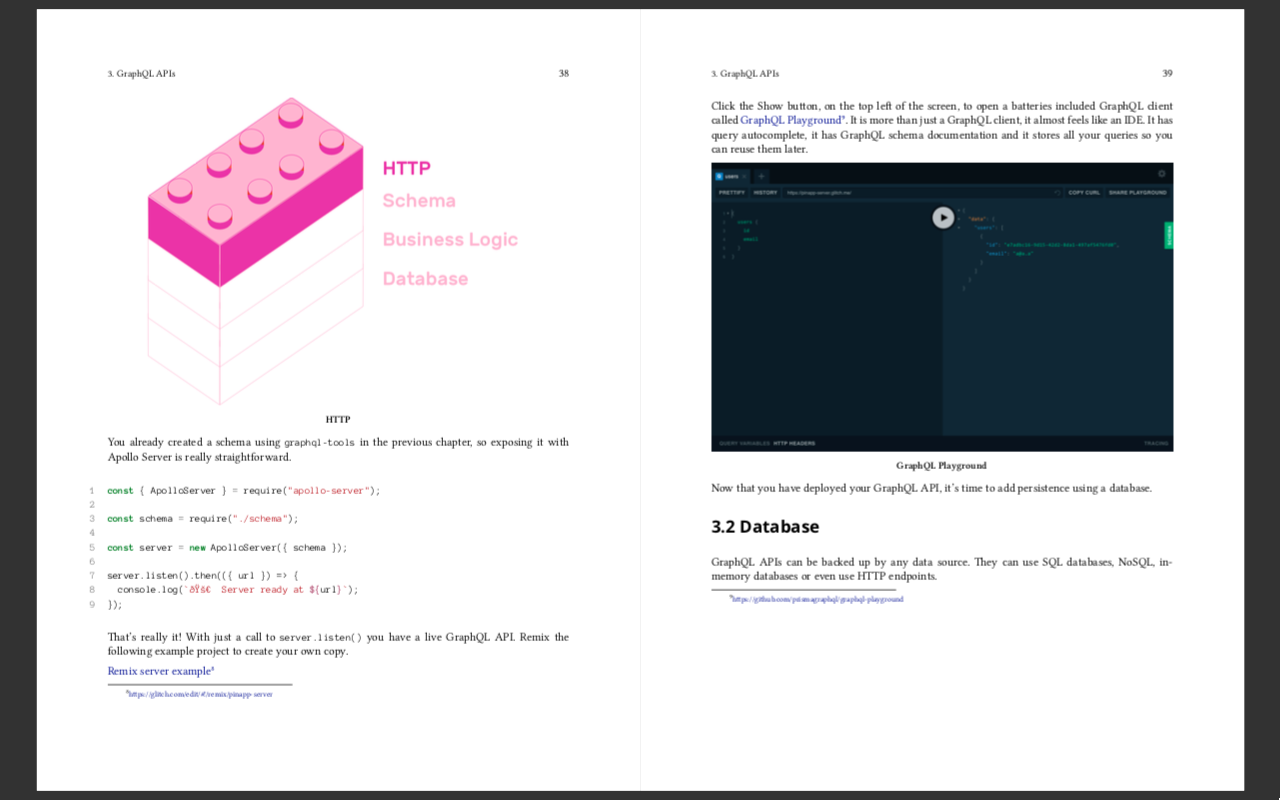Add a new query tab with the plus icon
The height and width of the screenshot is (800, 1280).
pyautogui.click(x=761, y=176)
